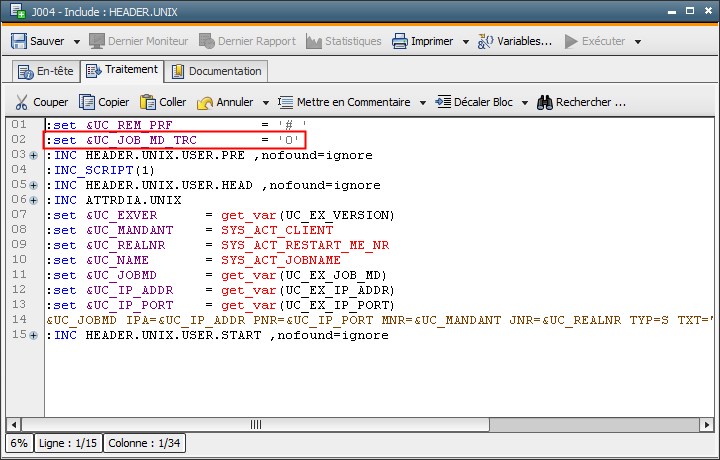This screenshot has width=720, height=460.
Task: Click the Imprimer button label
Action: (x=432, y=41)
